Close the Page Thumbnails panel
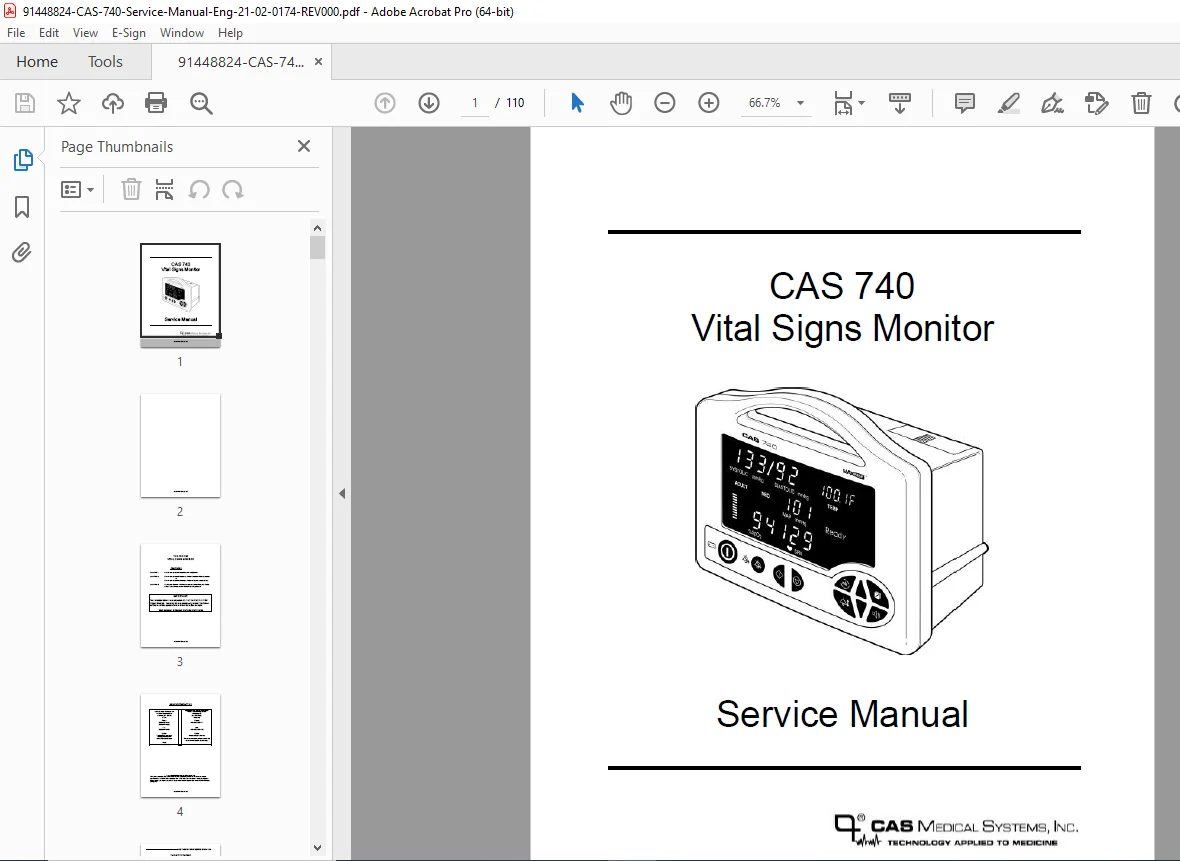1180x861 pixels. 303,146
